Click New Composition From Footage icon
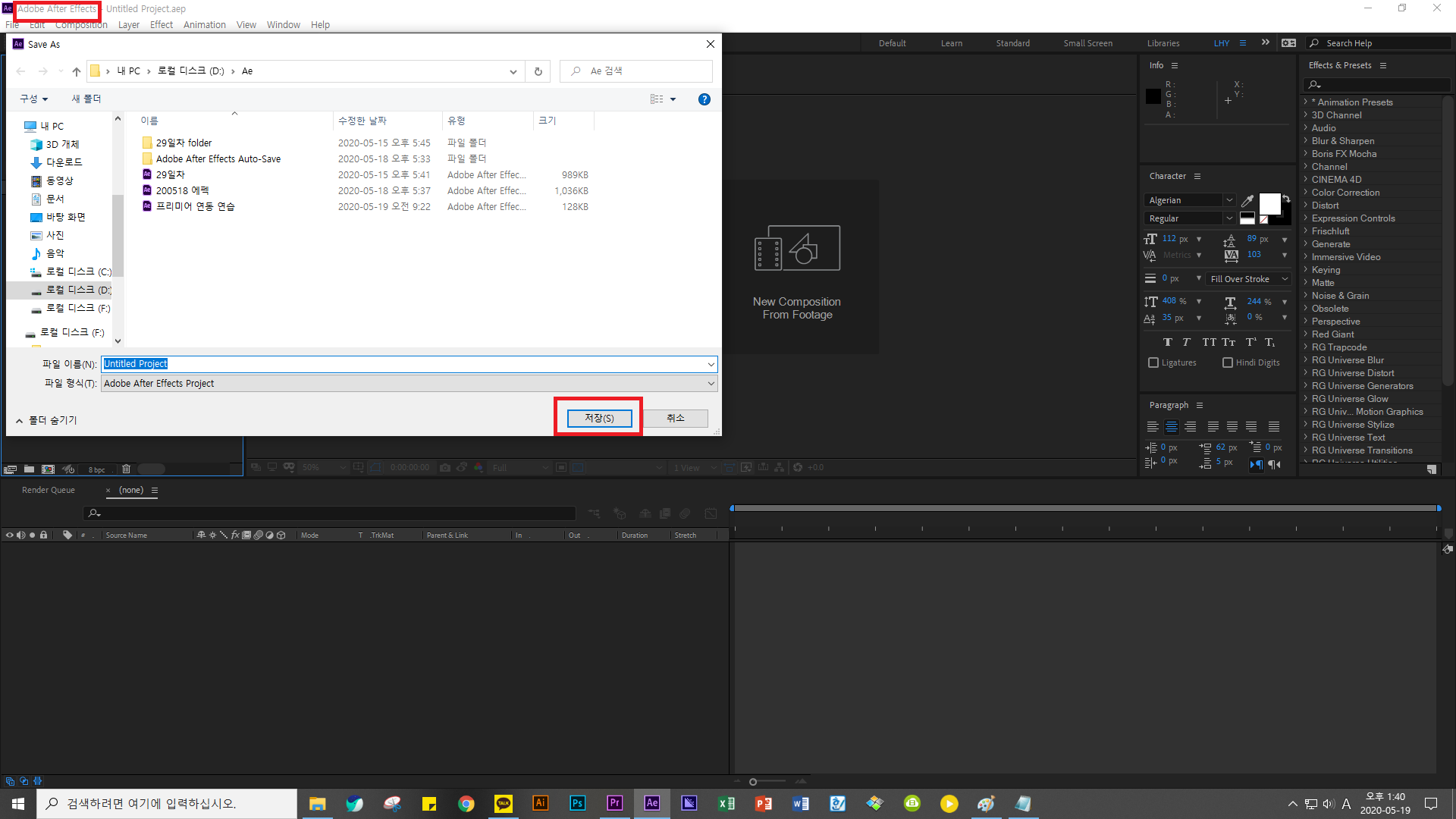 [x=797, y=248]
